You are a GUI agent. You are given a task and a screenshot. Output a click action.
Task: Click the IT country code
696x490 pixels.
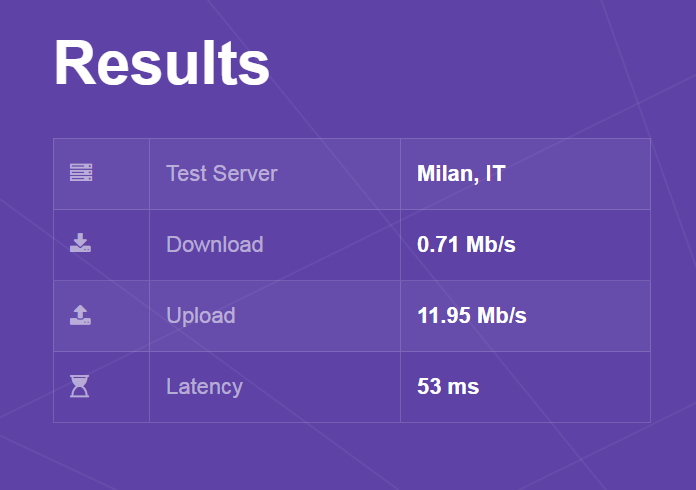tap(495, 173)
